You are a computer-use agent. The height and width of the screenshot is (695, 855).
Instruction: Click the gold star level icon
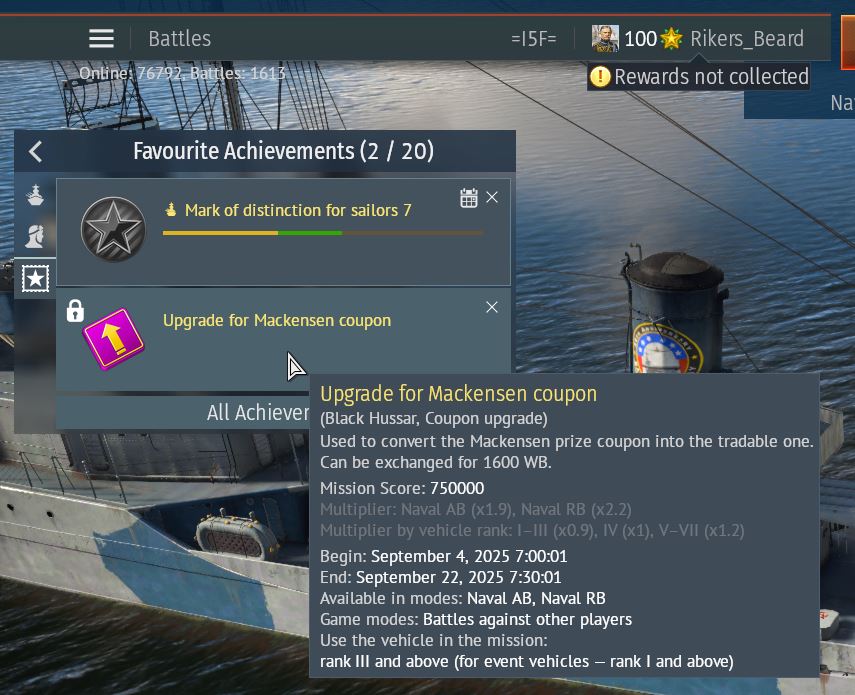tap(671, 39)
